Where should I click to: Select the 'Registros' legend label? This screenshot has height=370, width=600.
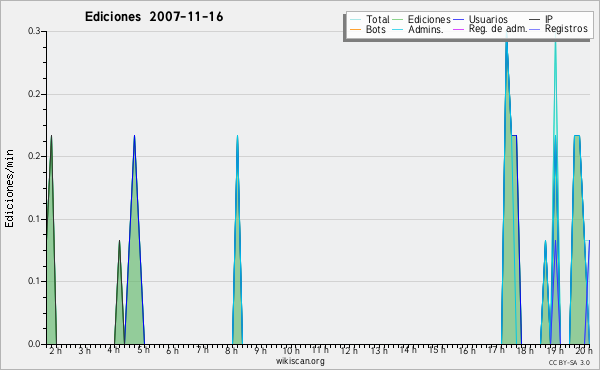point(566,29)
